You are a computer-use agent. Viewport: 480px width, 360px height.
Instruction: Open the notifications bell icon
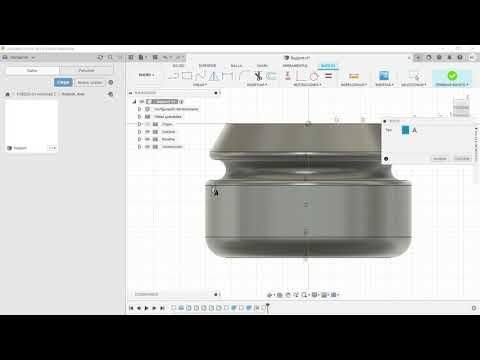point(449,57)
